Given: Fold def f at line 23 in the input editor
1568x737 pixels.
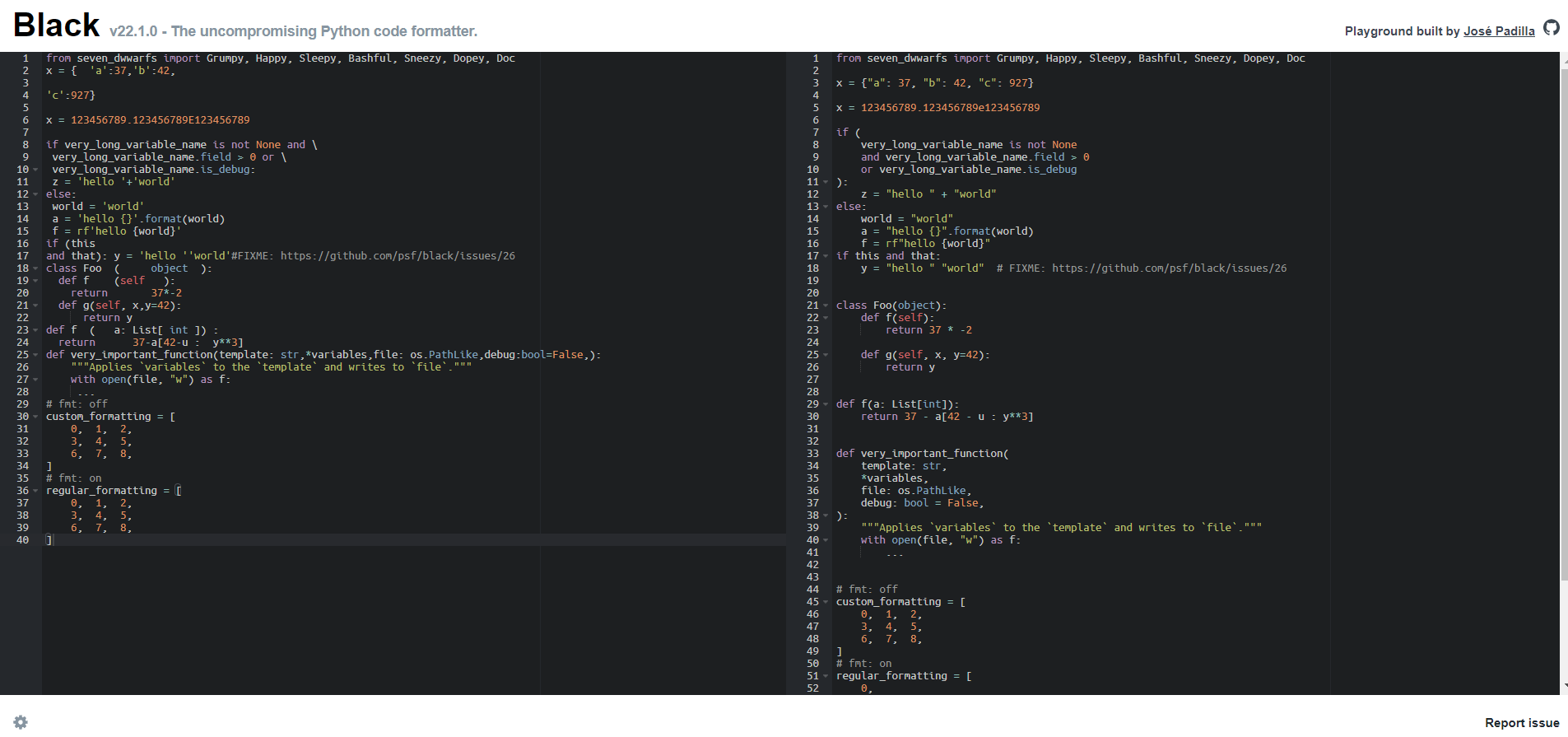Looking at the screenshot, I should tap(35, 330).
